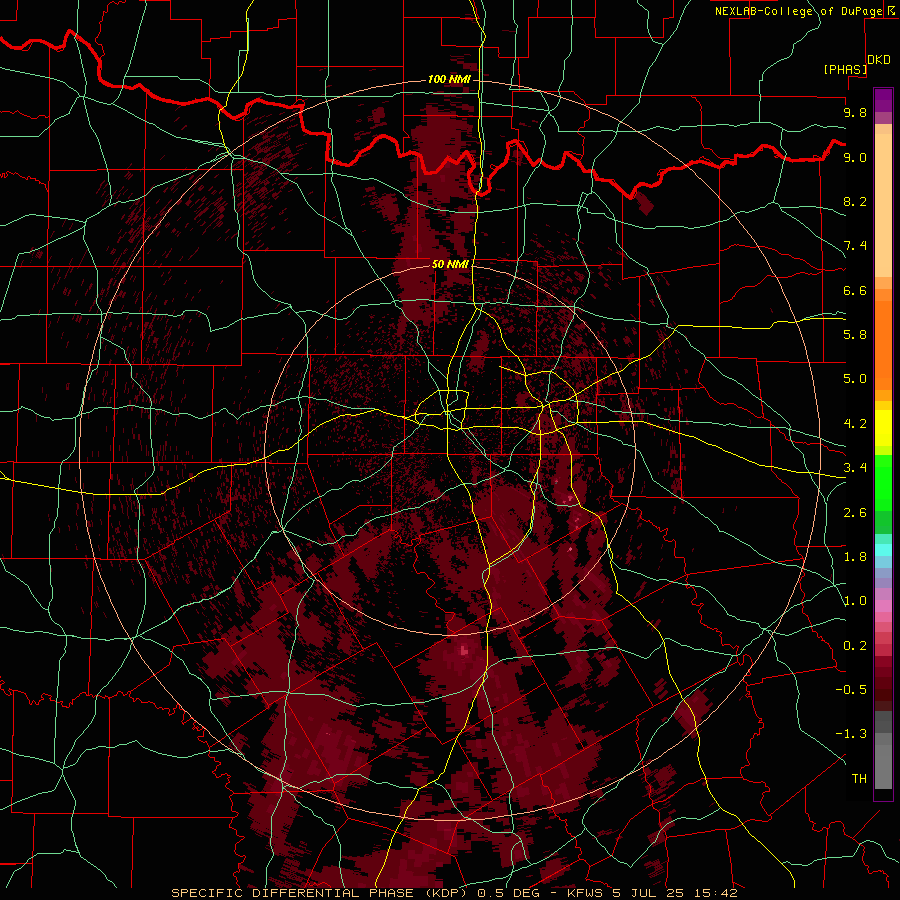Pick the bright green color bar segment
The width and height of the screenshot is (900, 900).
pos(883,482)
